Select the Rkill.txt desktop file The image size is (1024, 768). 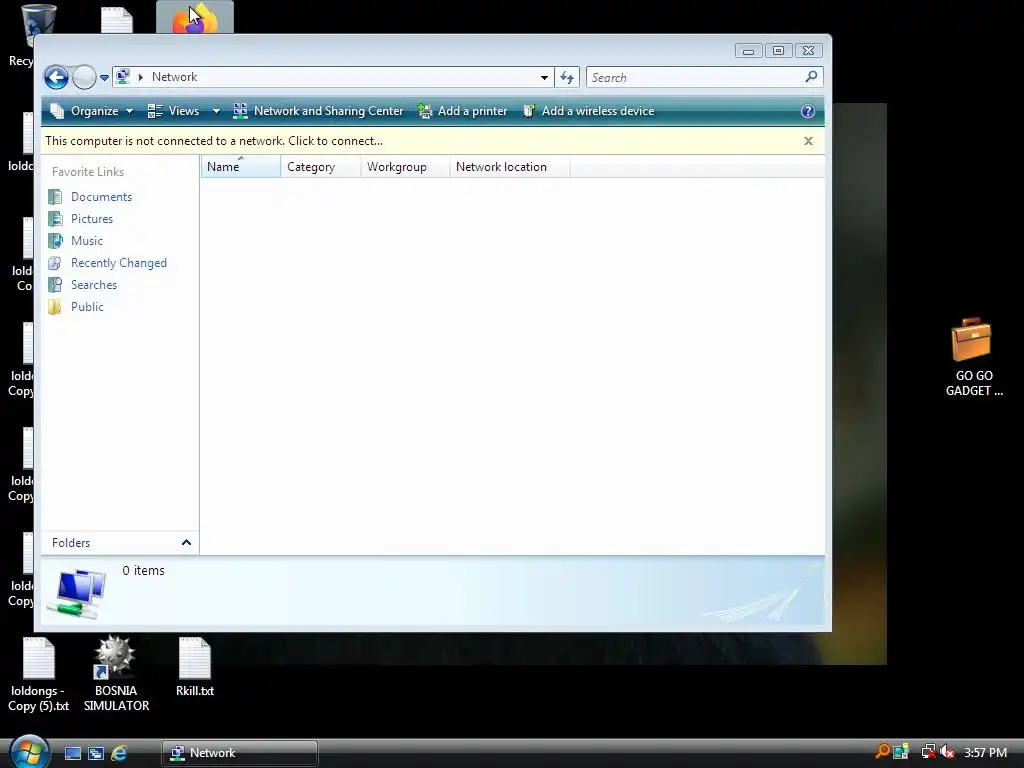click(195, 666)
